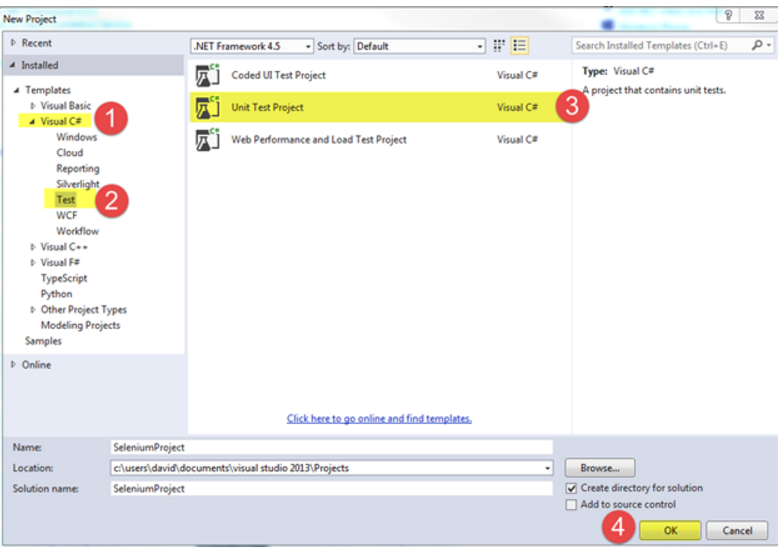The image size is (782, 547).
Task: Expand the Online section
Action: click(13, 365)
